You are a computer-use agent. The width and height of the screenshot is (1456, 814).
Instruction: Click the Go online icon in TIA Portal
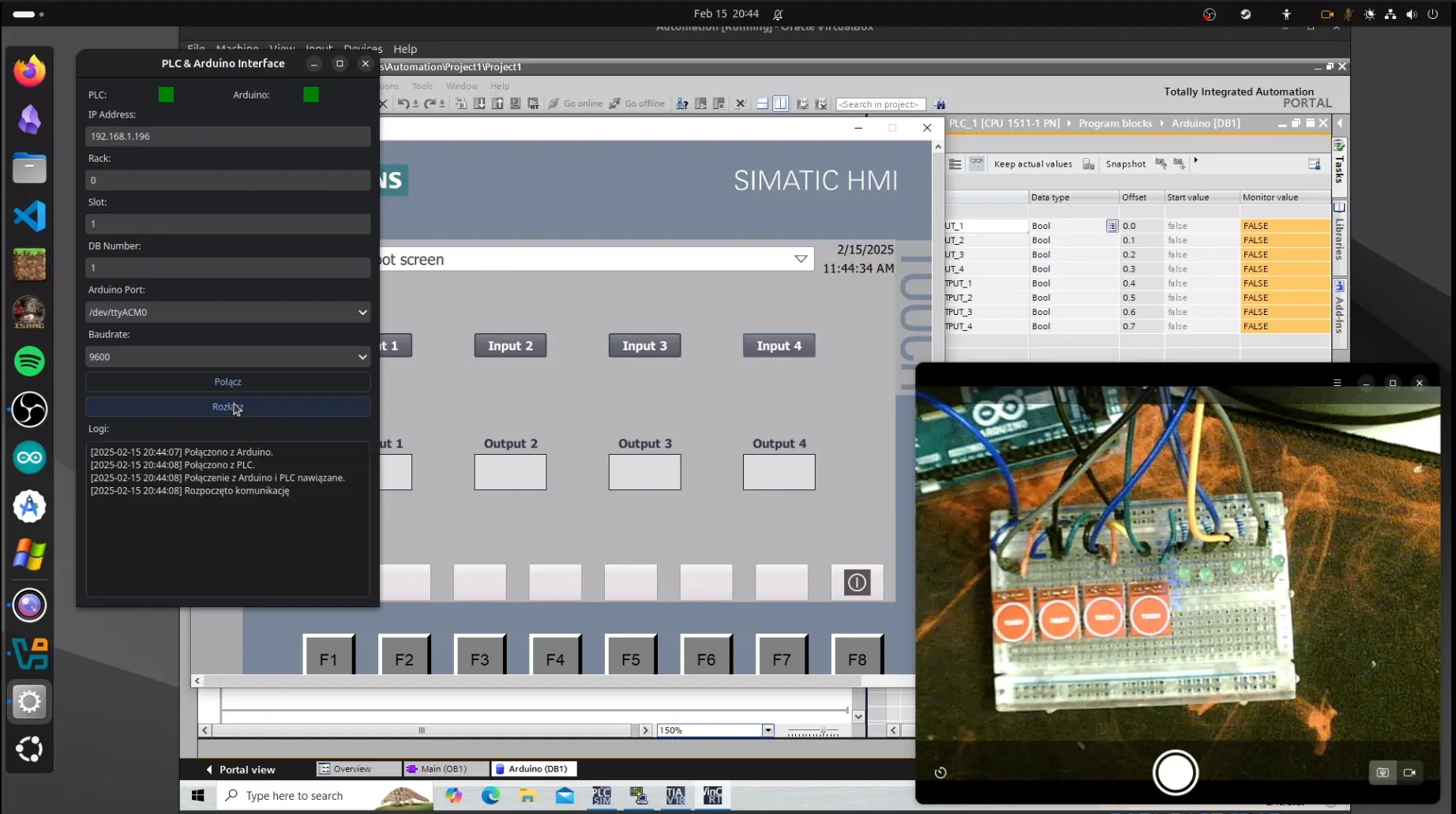(554, 103)
